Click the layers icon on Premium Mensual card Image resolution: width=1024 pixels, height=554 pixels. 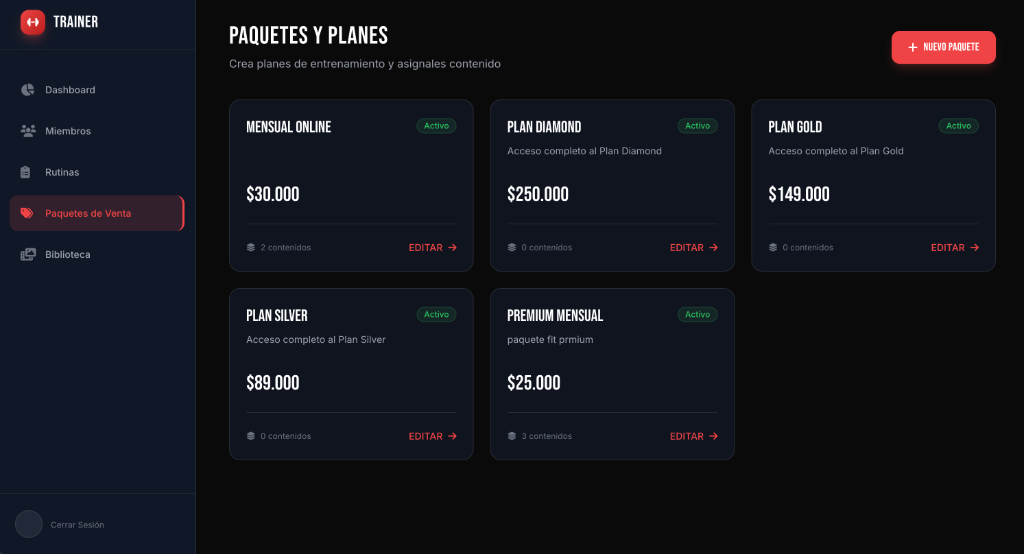(x=512, y=436)
